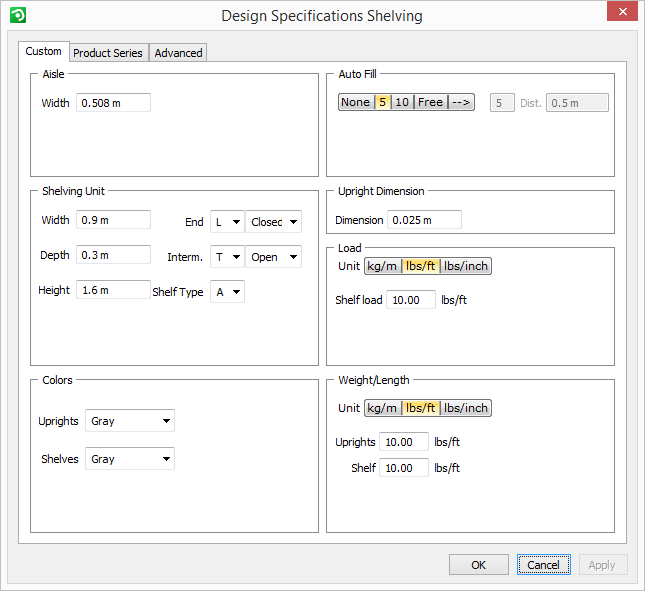Screen dimensions: 645x591
Task: Click the Aisle Width input field
Action: click(113, 102)
